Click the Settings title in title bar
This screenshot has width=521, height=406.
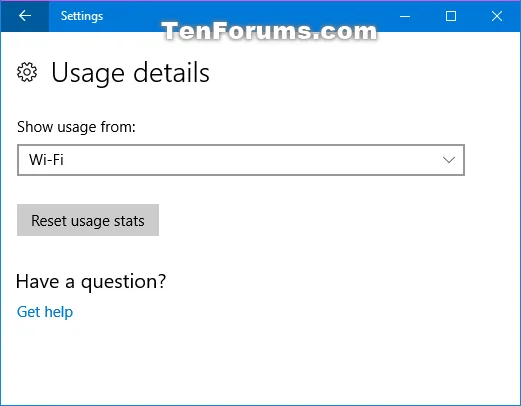coord(82,16)
